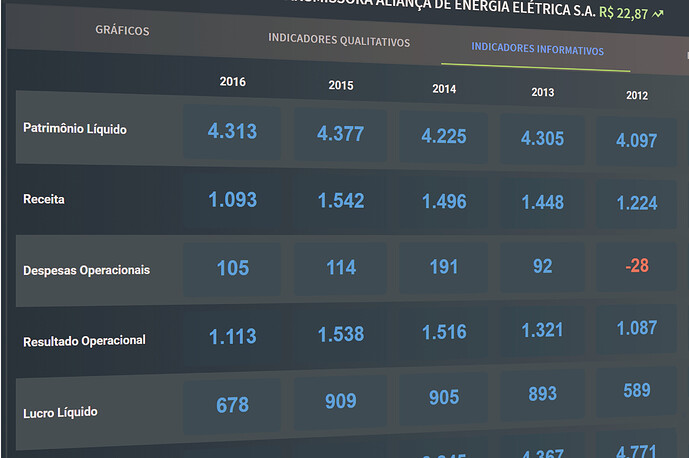Click Lucro Líquido value 909
Screen dimensions: 689x458
[341, 401]
